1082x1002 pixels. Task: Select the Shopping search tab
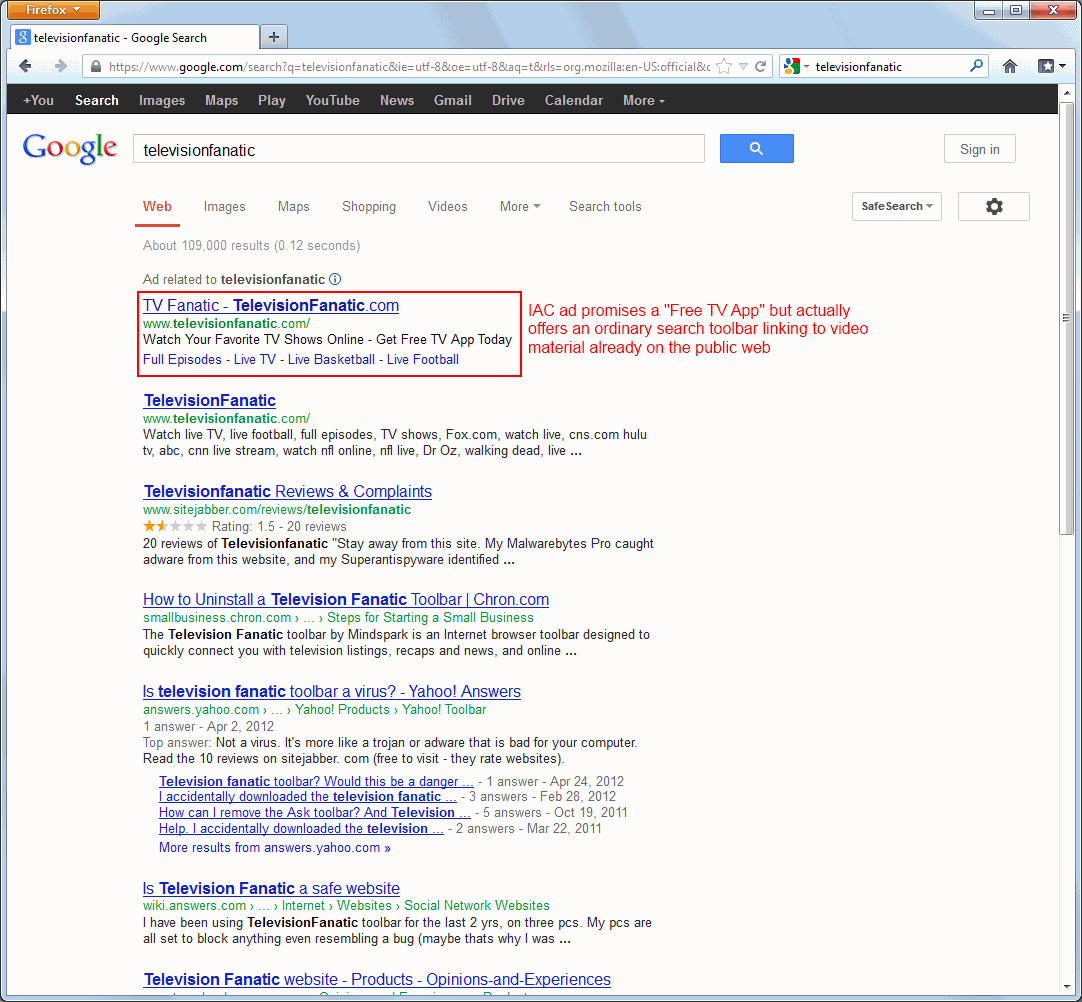[369, 206]
